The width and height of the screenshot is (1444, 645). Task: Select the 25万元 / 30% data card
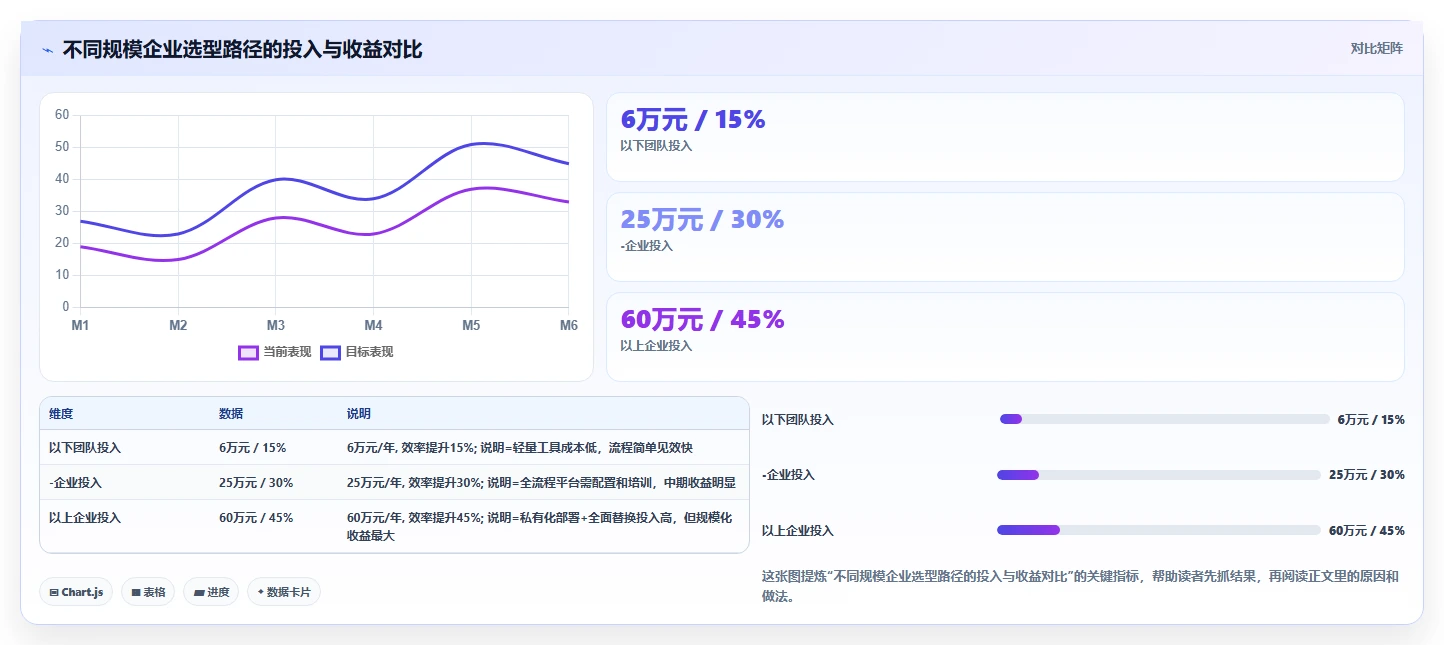(x=1005, y=237)
